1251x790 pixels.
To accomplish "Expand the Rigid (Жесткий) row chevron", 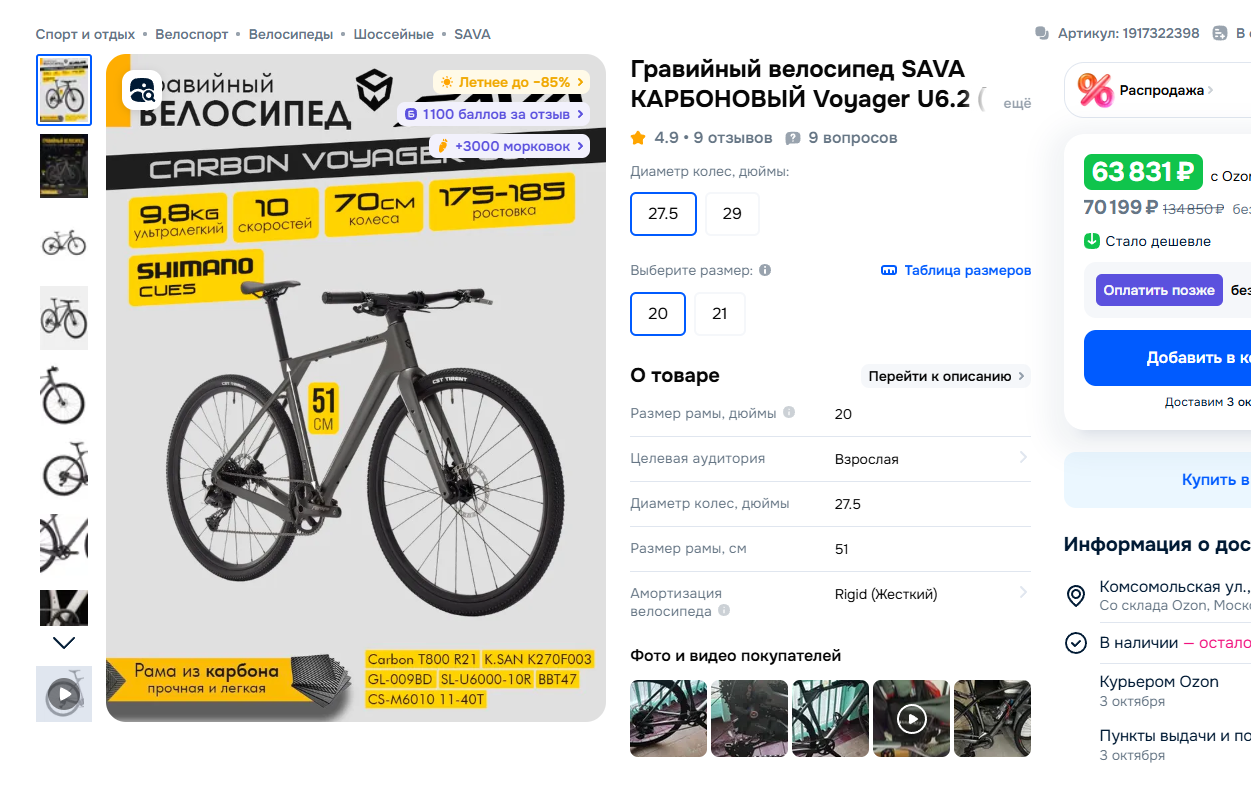I will click(x=1023, y=593).
